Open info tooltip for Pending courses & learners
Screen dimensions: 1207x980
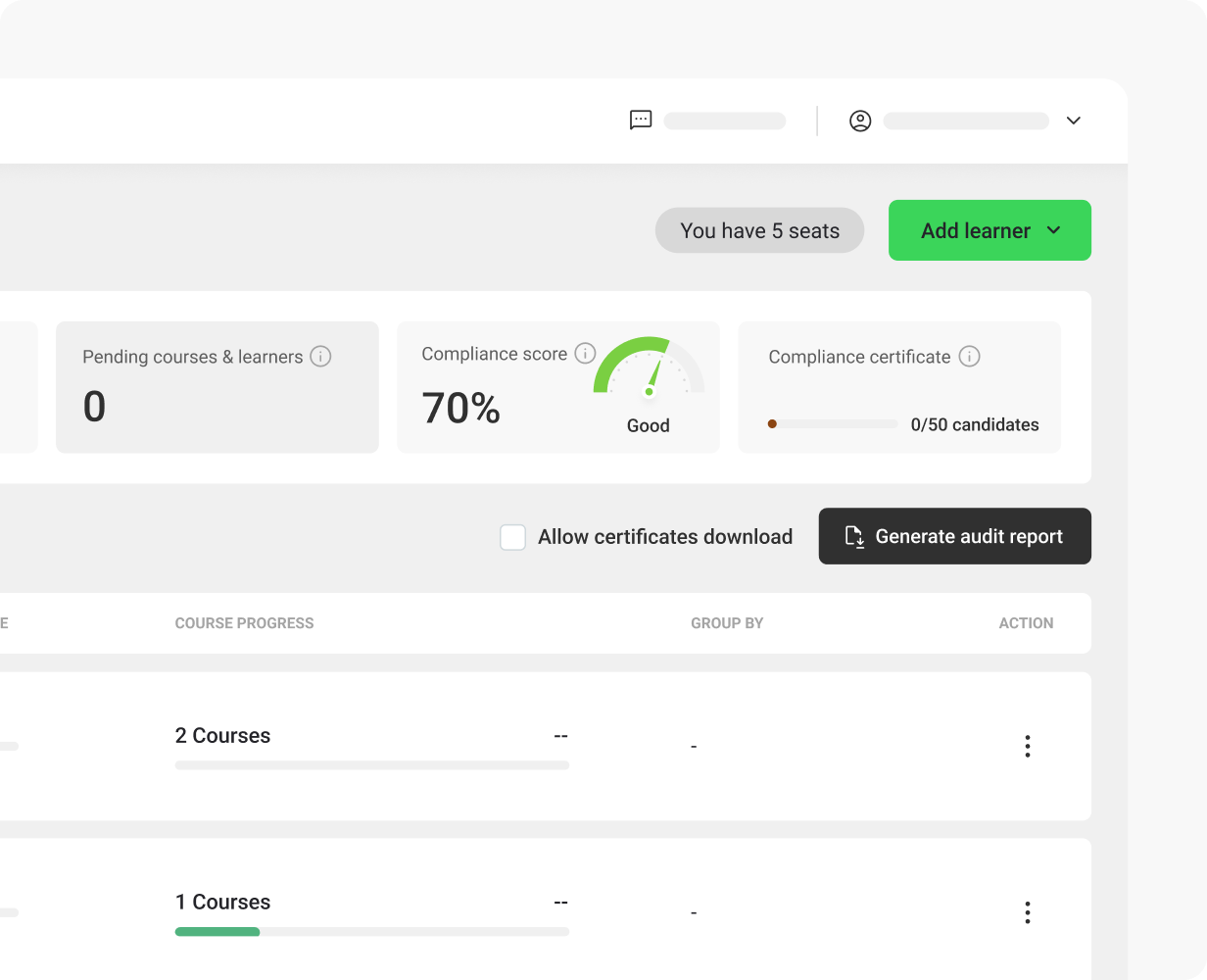(320, 357)
